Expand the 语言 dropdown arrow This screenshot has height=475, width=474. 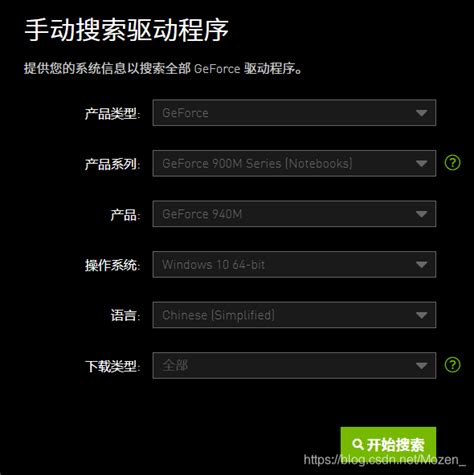[x=421, y=315]
